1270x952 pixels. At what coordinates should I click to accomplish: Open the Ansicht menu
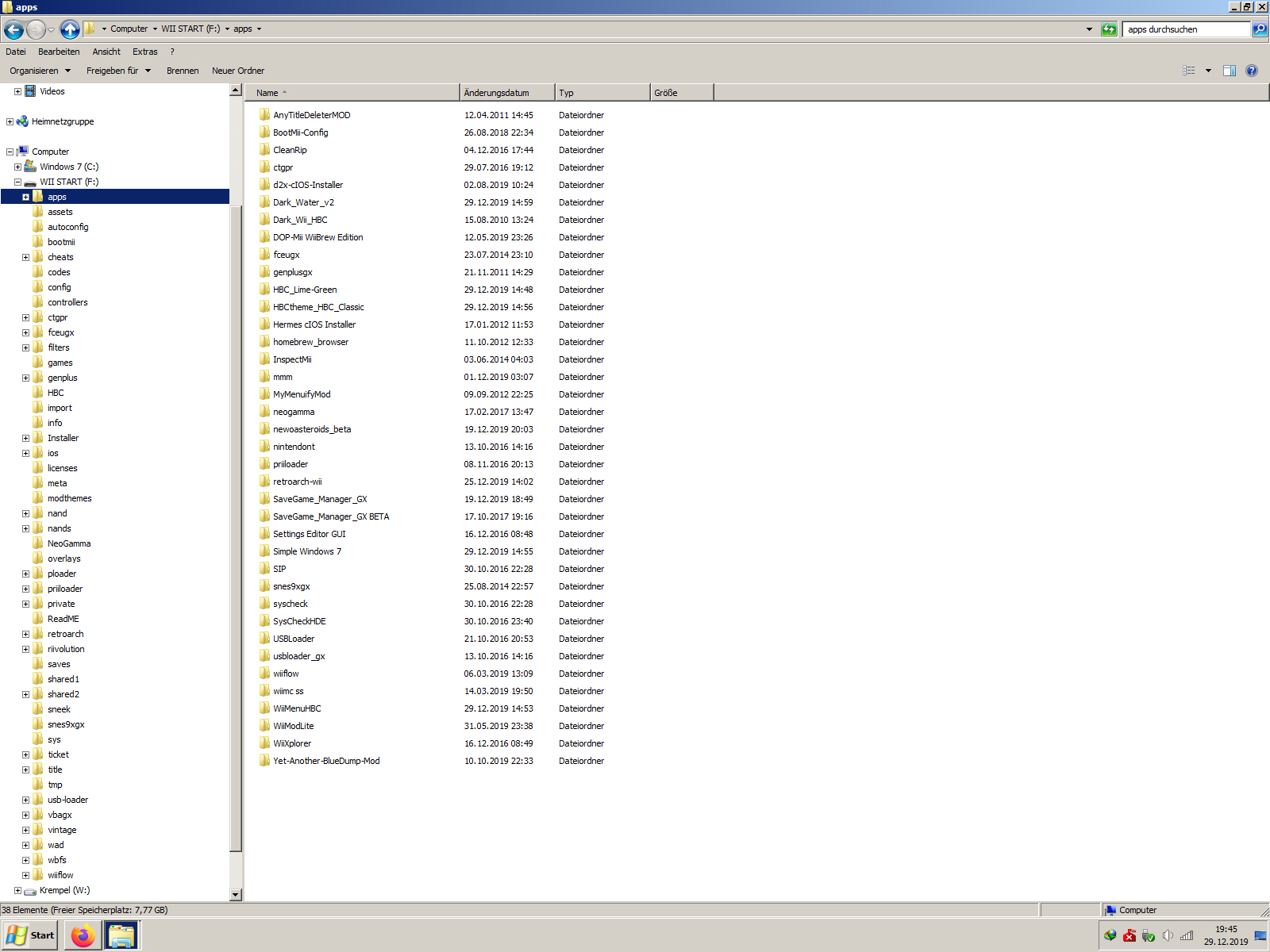pyautogui.click(x=106, y=52)
